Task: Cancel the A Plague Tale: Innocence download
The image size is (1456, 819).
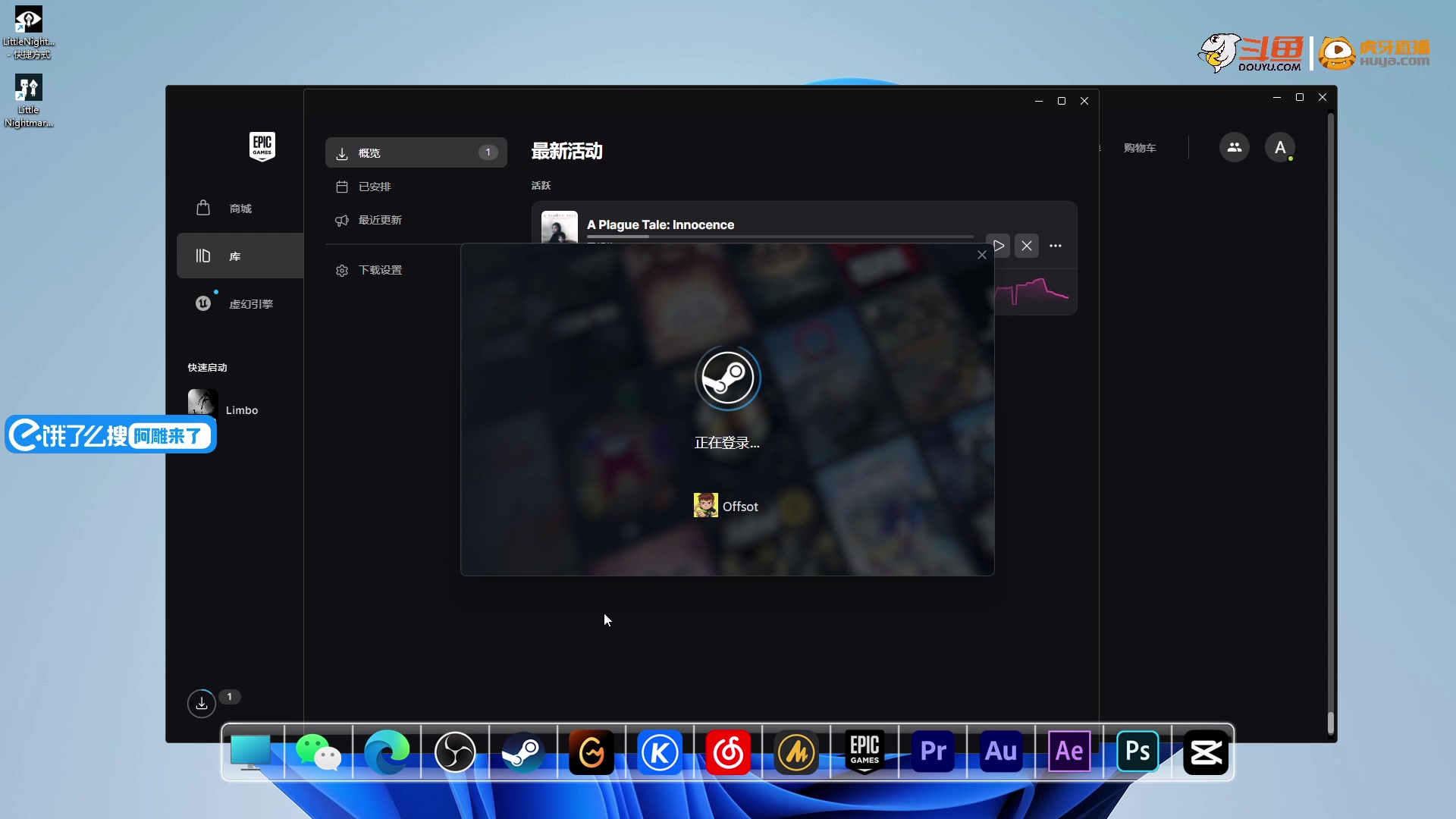Action: (1027, 246)
